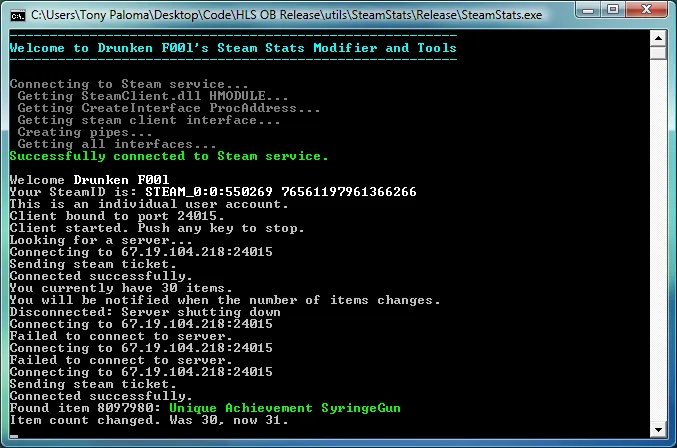Click 'Successfully connected to Steam service.' line
The height and width of the screenshot is (448, 677).
tap(169, 156)
